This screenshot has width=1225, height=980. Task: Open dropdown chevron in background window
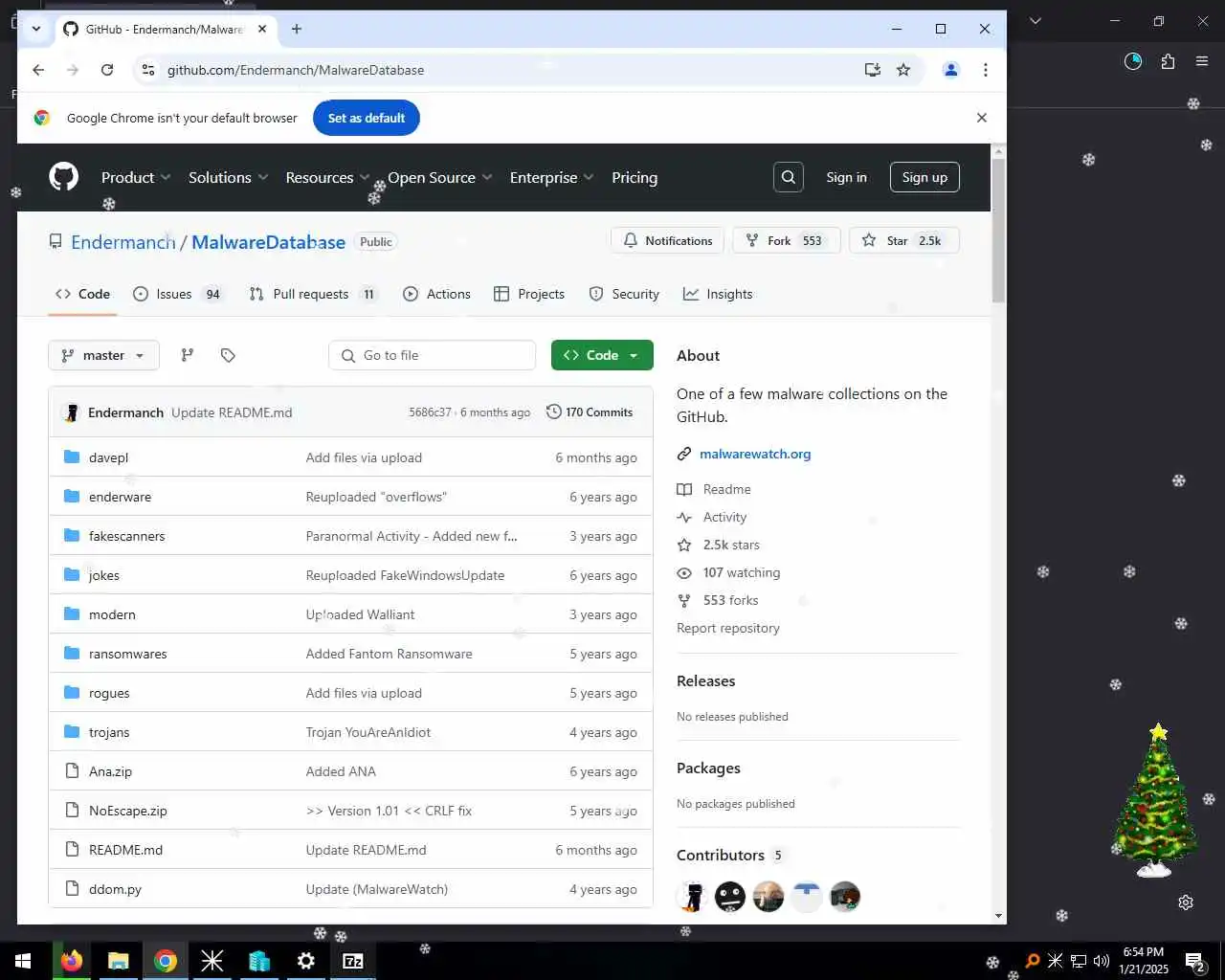(1035, 20)
